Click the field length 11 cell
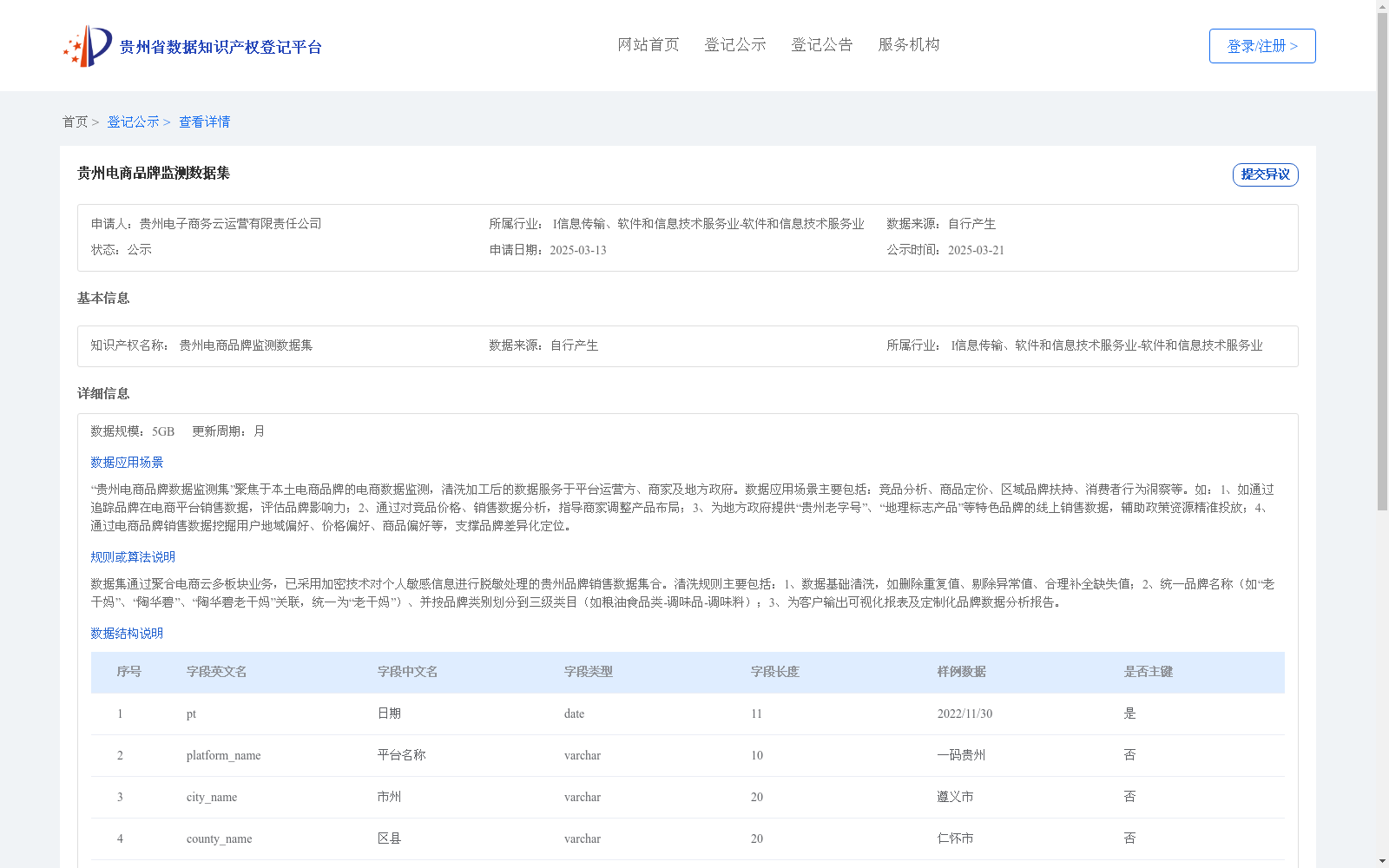Viewport: 1389px width, 868px height. (757, 714)
